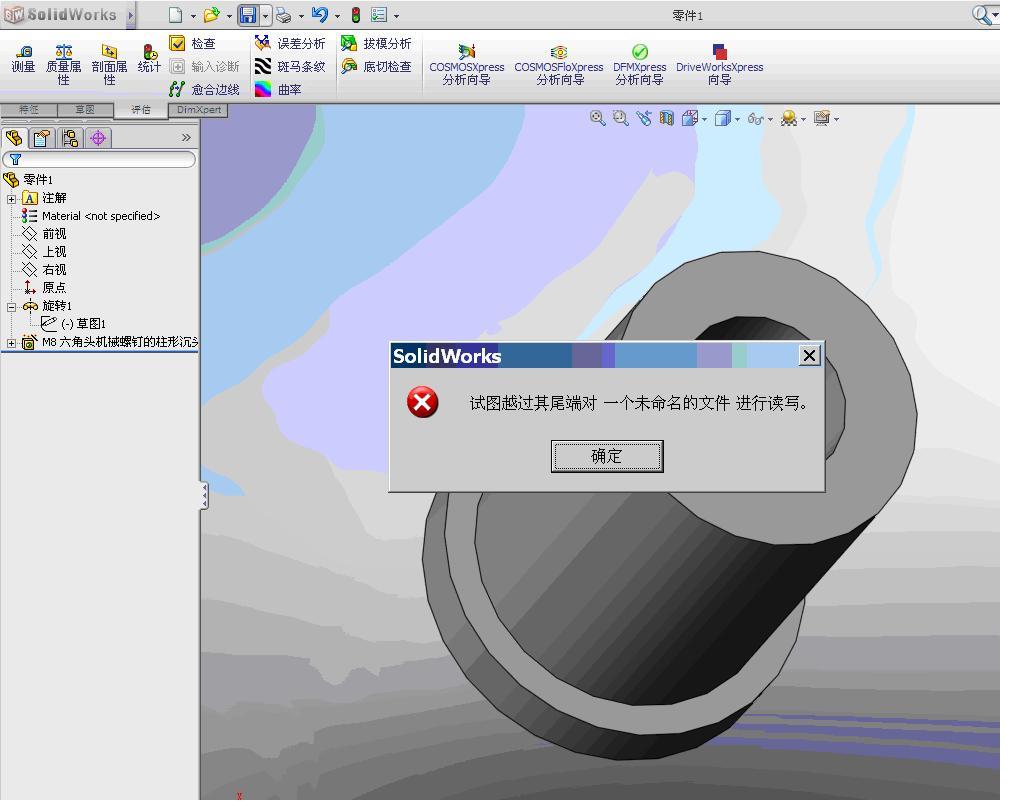This screenshot has height=805, width=1009.
Task: Collapse the 旋转1 revolve feature node
Action: tap(11, 307)
